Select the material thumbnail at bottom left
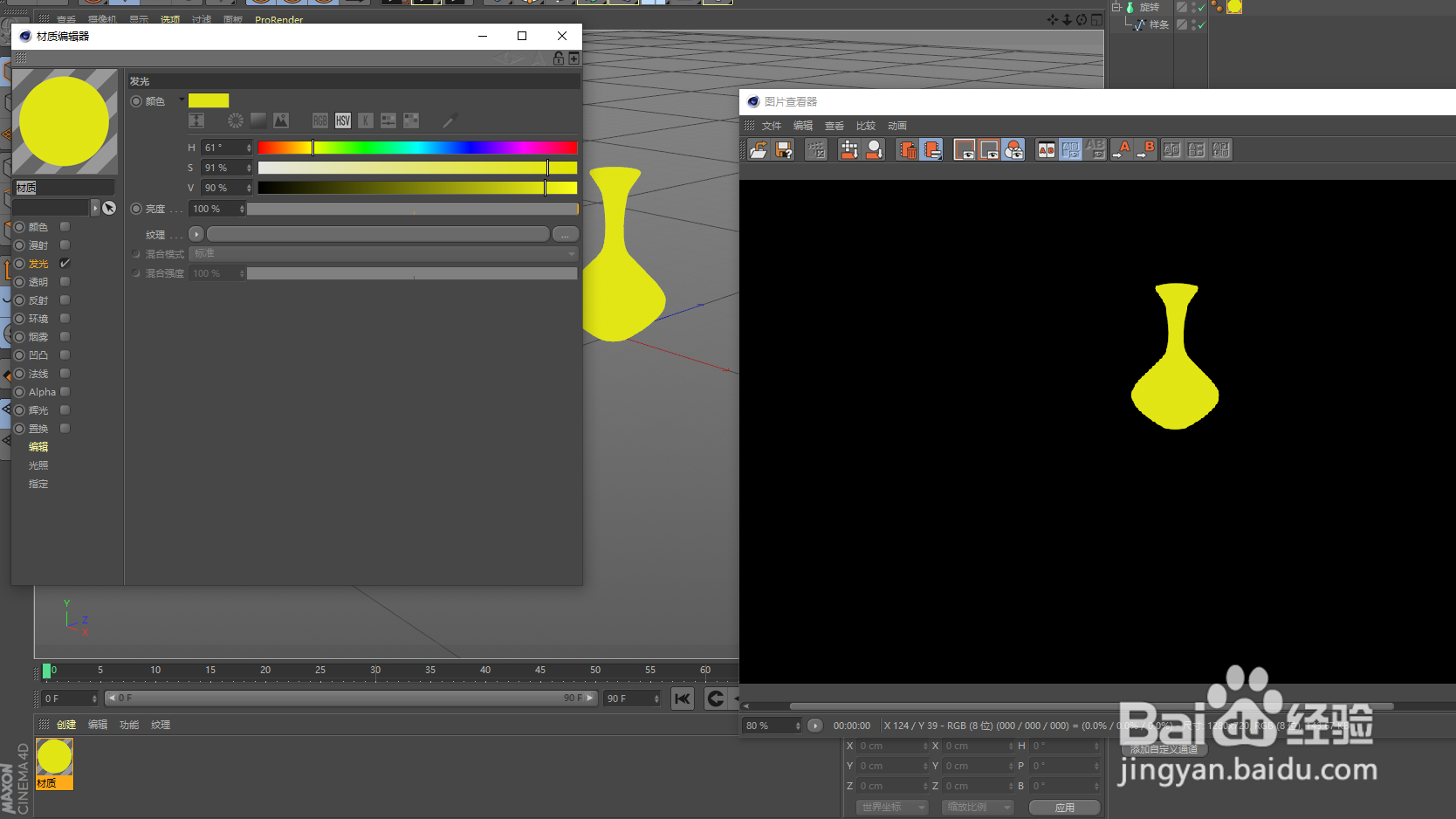 54,755
